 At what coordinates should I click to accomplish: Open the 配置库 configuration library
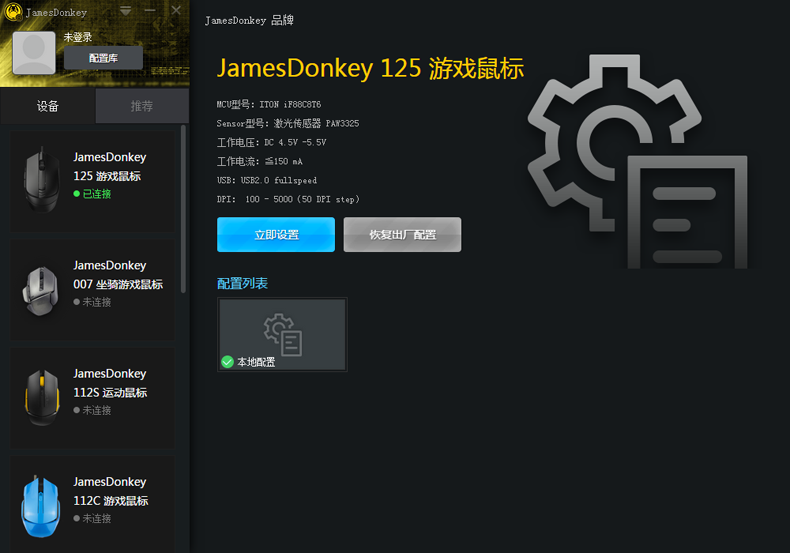(x=103, y=58)
